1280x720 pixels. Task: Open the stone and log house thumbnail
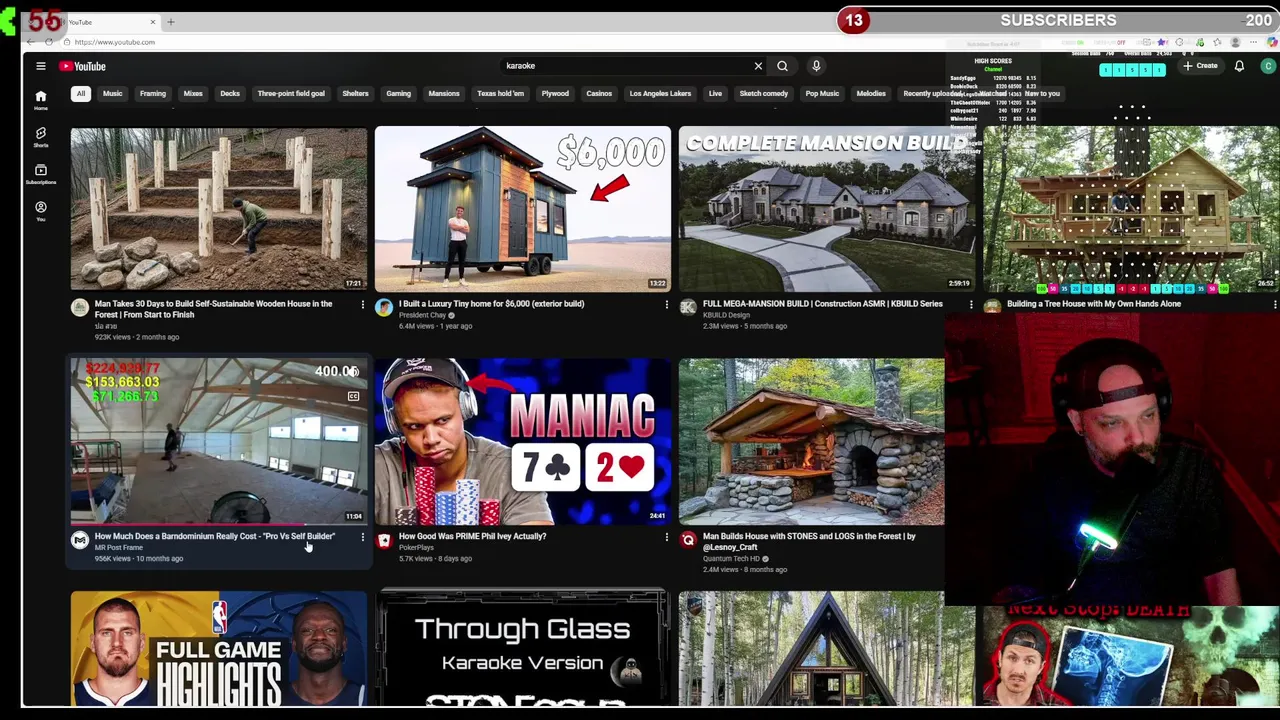pos(811,441)
